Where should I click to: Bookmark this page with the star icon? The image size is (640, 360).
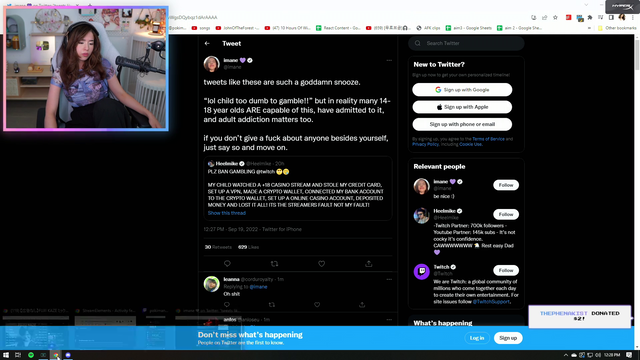(x=555, y=18)
